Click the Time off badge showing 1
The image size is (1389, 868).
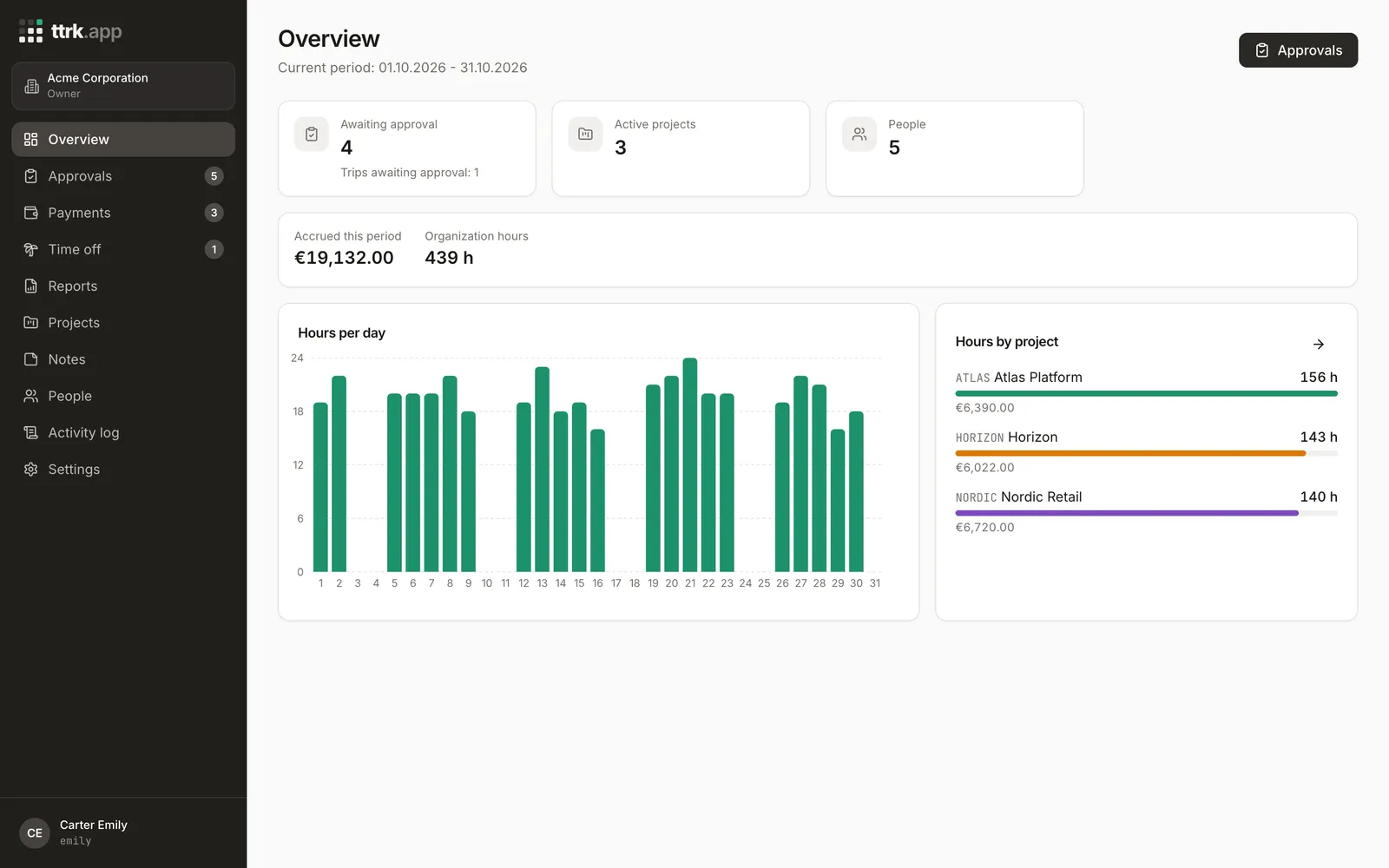tap(214, 249)
